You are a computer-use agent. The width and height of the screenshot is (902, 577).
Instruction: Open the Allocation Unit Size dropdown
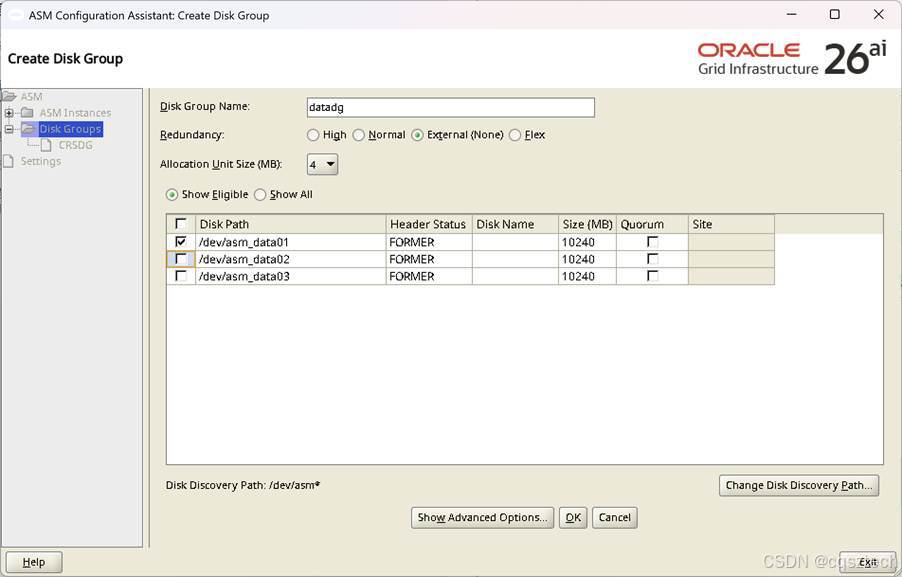coord(322,165)
